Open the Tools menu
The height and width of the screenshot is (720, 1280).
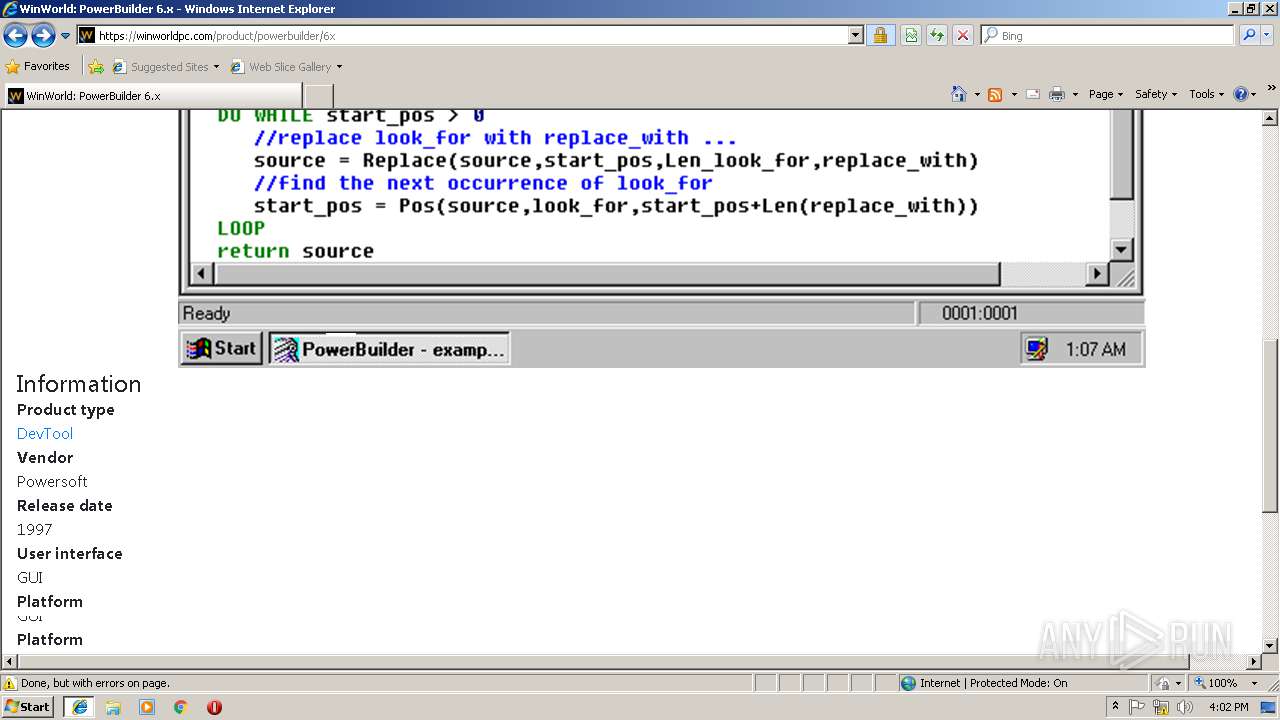click(x=1206, y=94)
